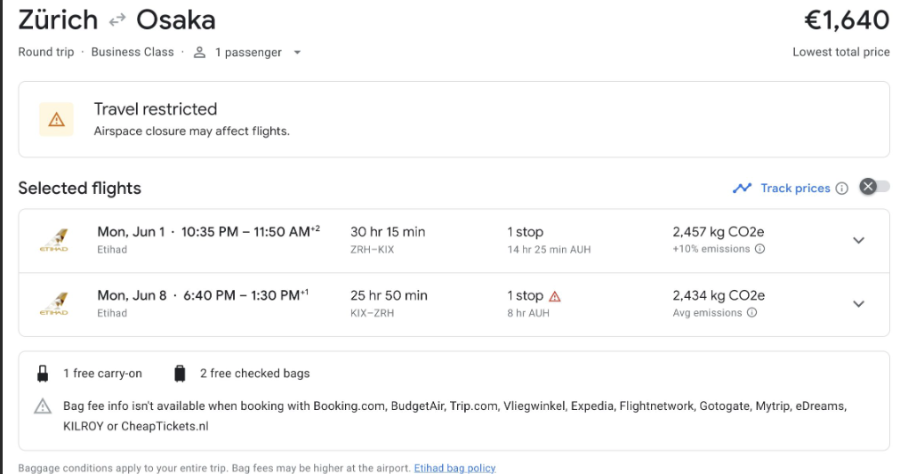Click the bag fee info warning triangle

pyautogui.click(x=42, y=406)
